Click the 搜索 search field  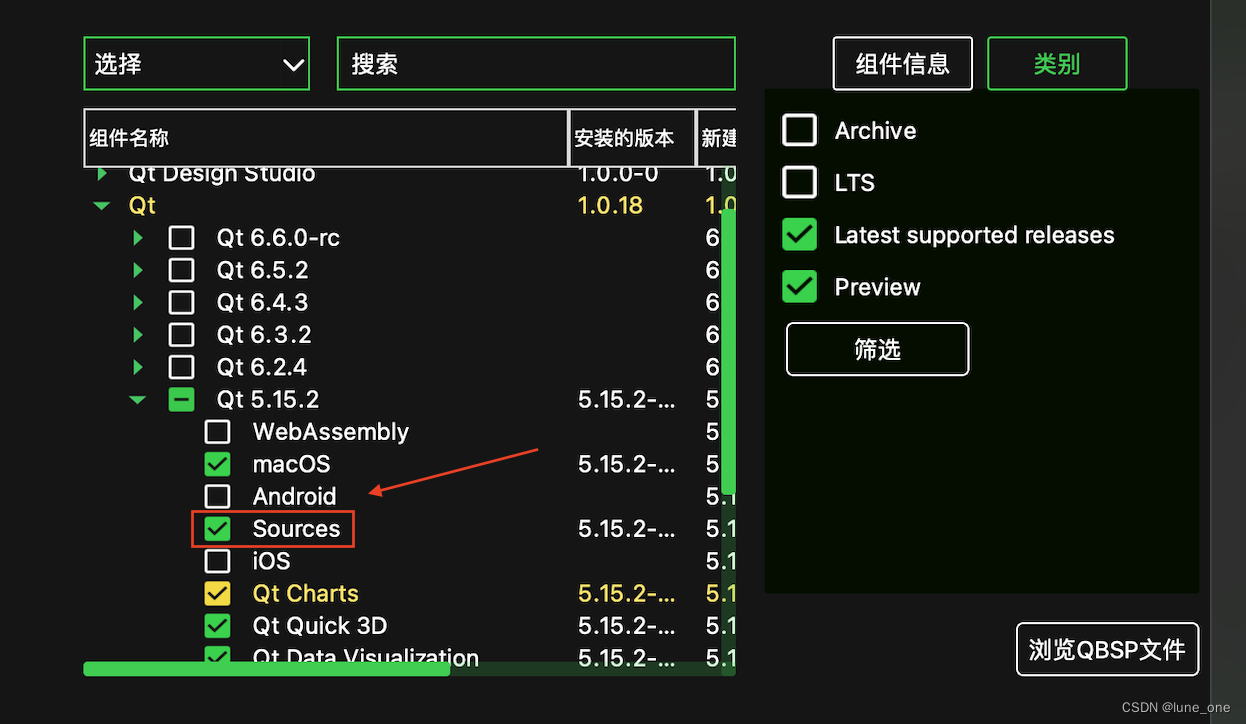[536, 64]
